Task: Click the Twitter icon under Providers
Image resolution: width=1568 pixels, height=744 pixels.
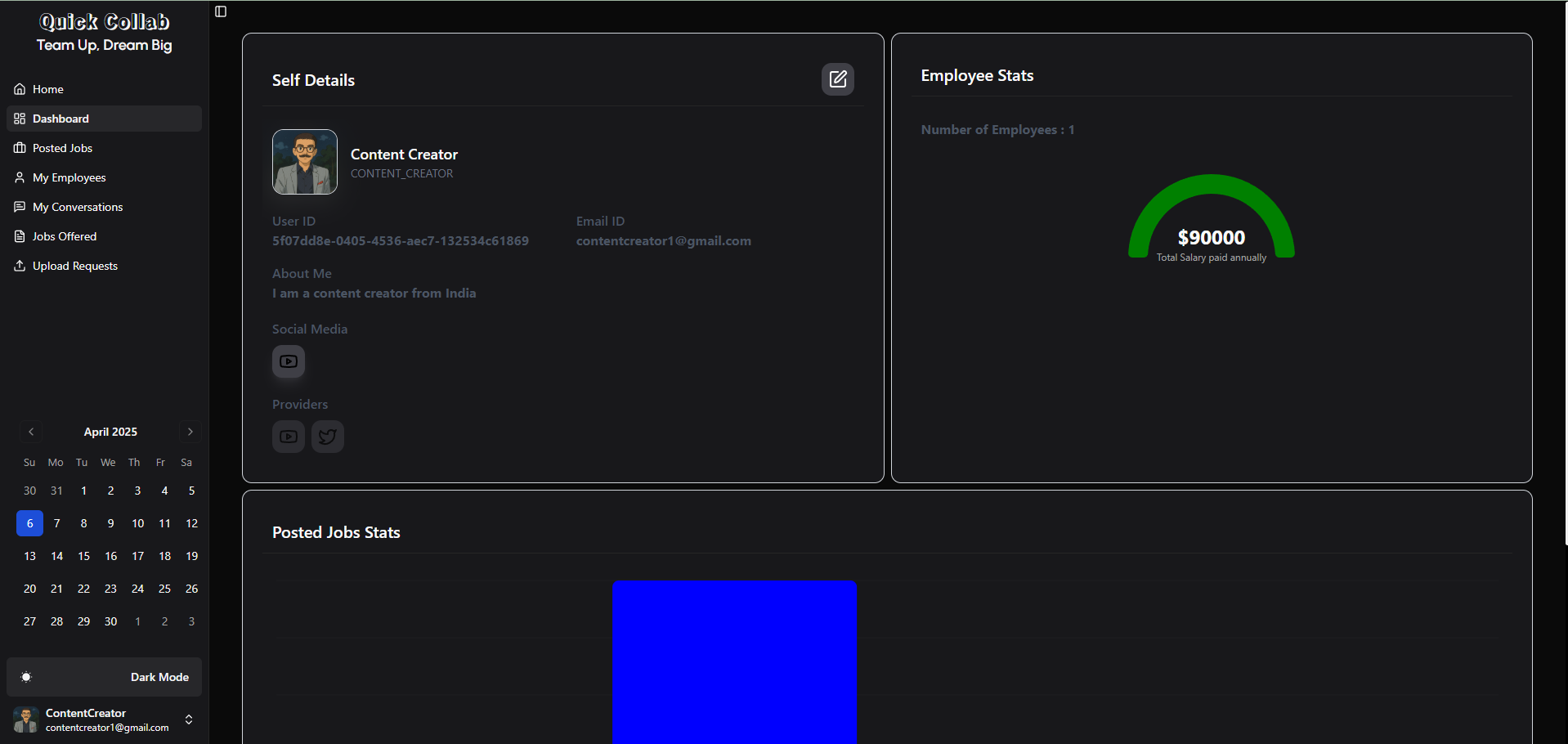Action: (327, 436)
